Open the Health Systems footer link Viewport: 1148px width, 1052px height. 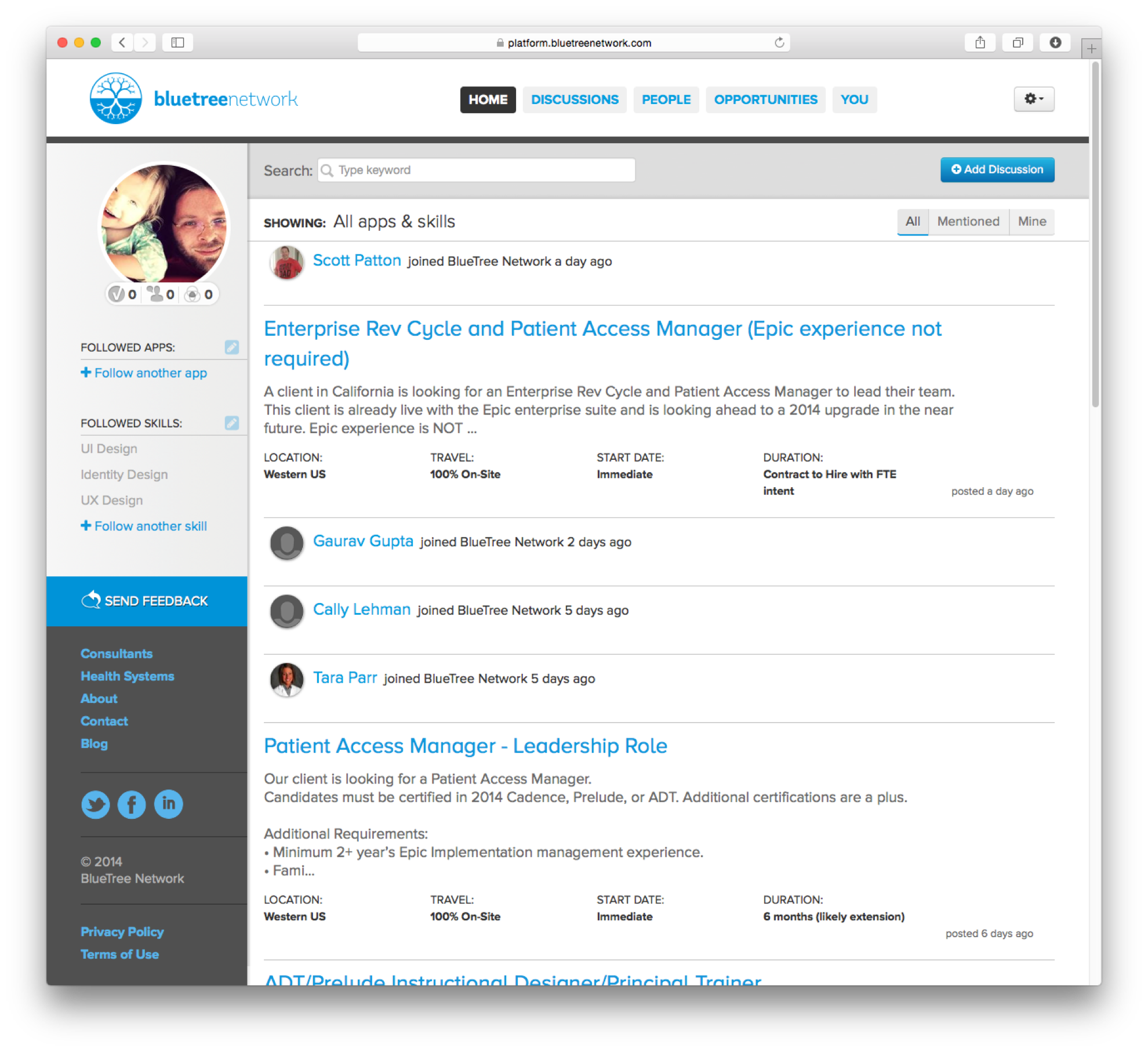point(127,676)
